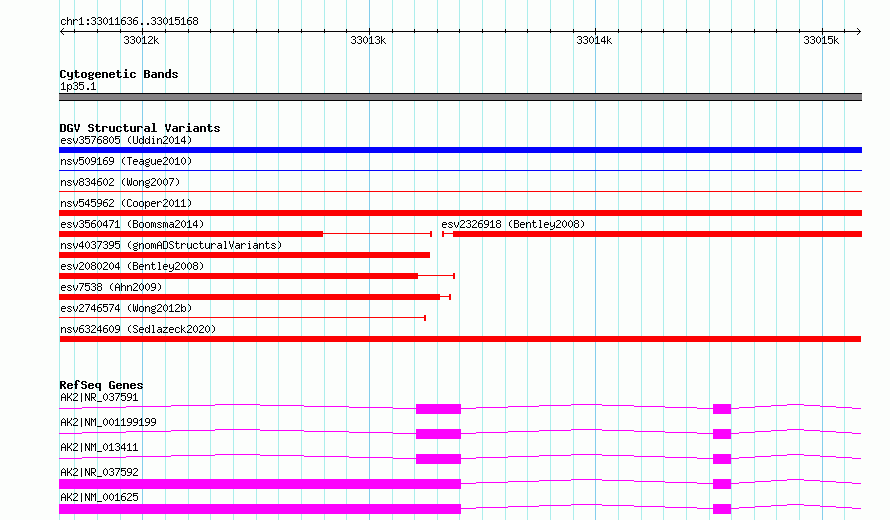Select the small right exon of AK2|NM_013411
Screen dimensions: 890x520
[x=721, y=459]
